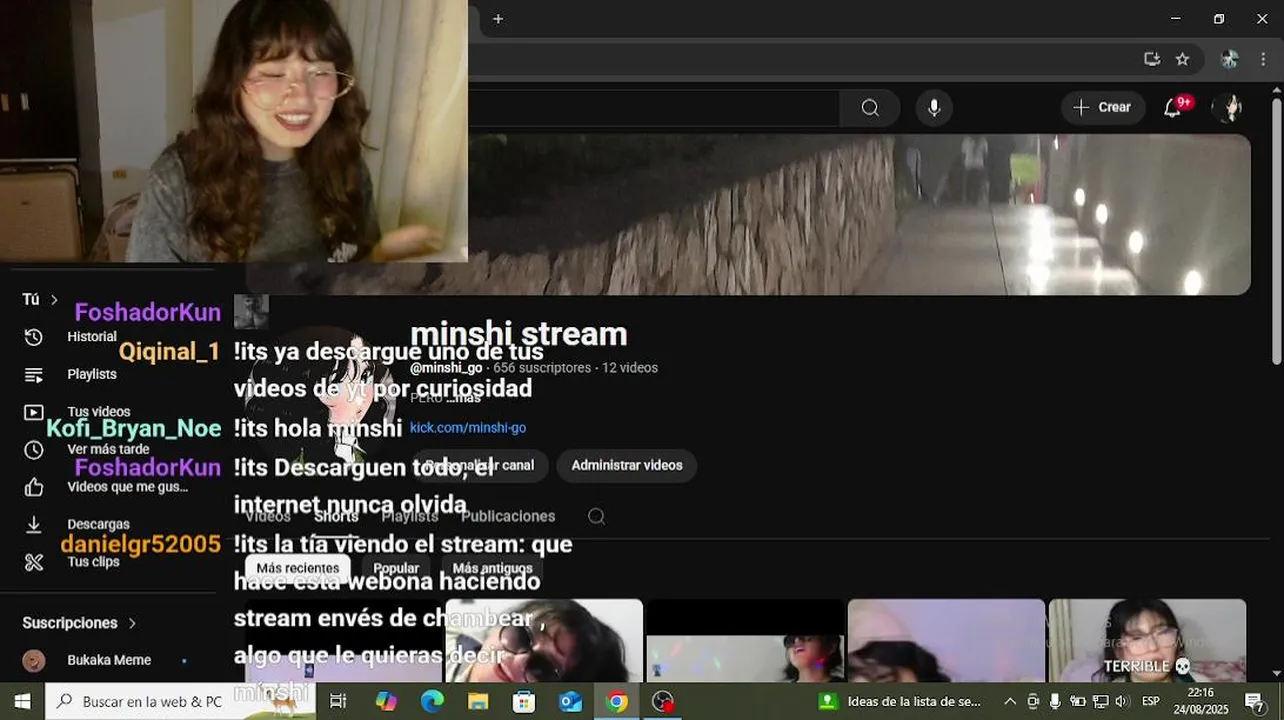The image size is (1284, 720).
Task: Open Chrome's three-dot menu
Action: tap(1263, 59)
